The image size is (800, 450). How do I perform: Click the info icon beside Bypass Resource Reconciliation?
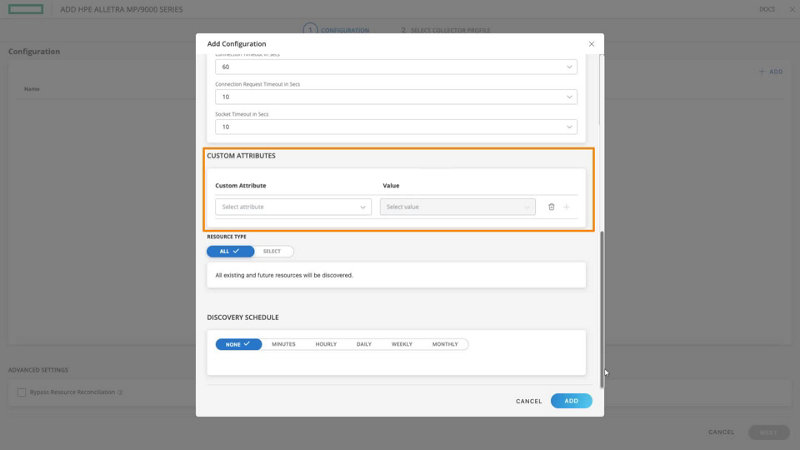click(120, 392)
